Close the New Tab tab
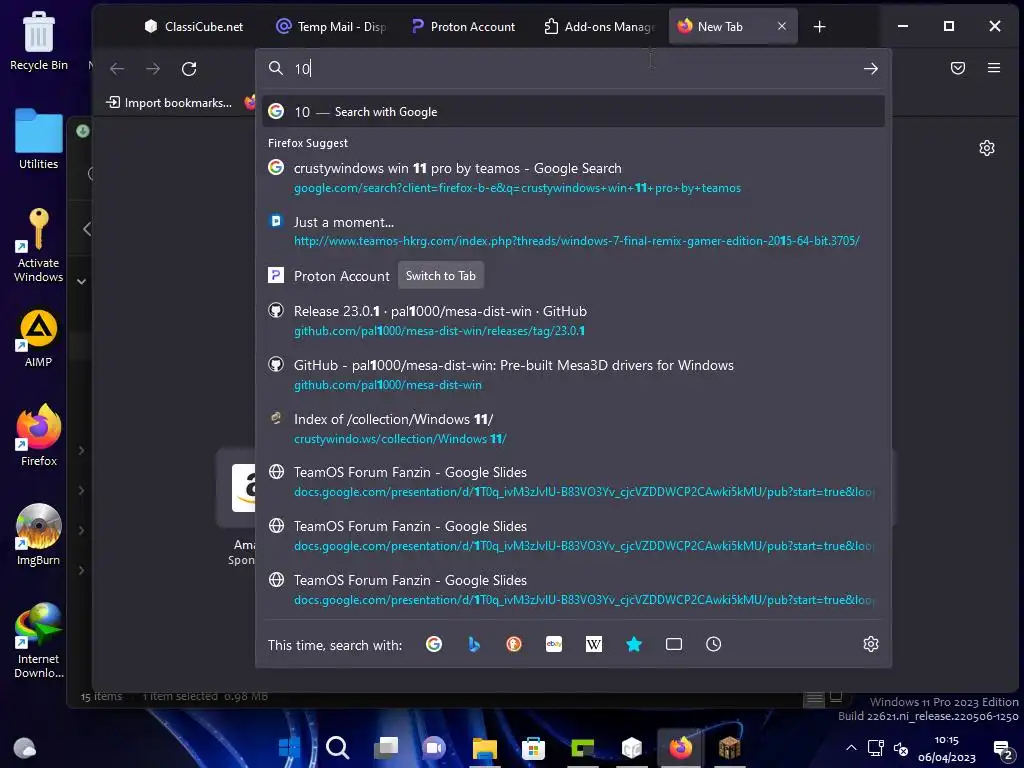This screenshot has width=1024, height=768. pos(782,26)
